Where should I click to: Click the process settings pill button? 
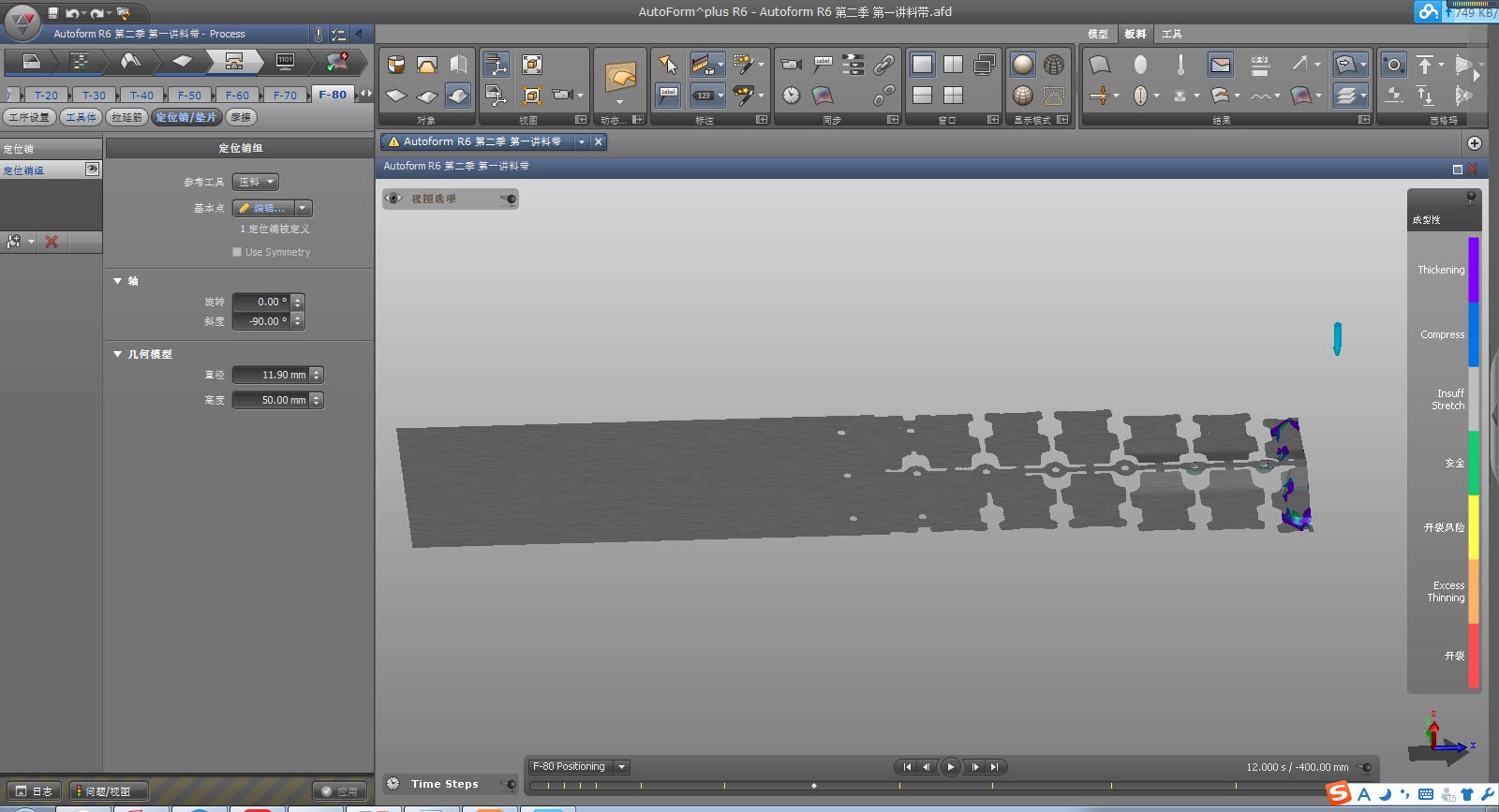click(29, 117)
